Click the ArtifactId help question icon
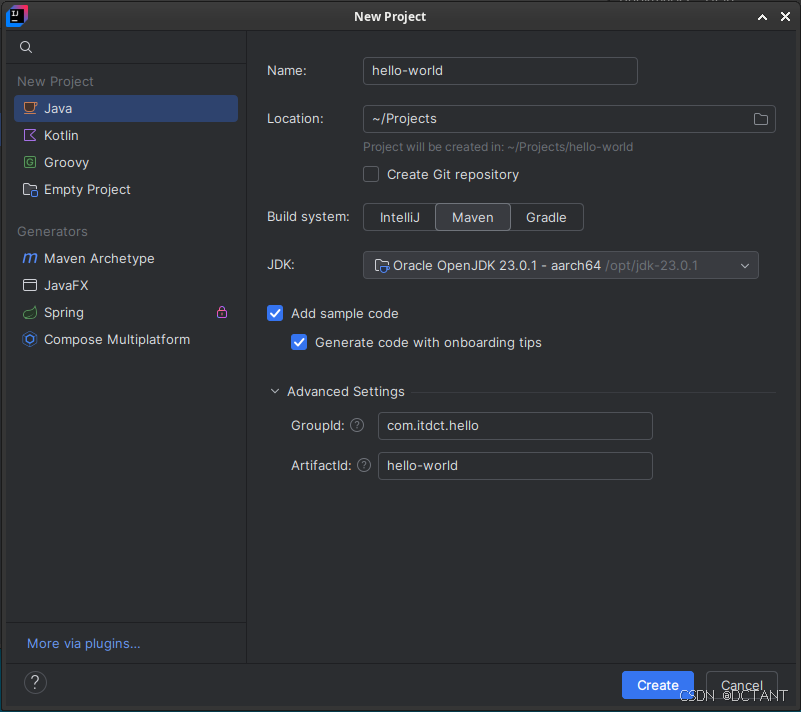This screenshot has height=712, width=801. [x=364, y=465]
